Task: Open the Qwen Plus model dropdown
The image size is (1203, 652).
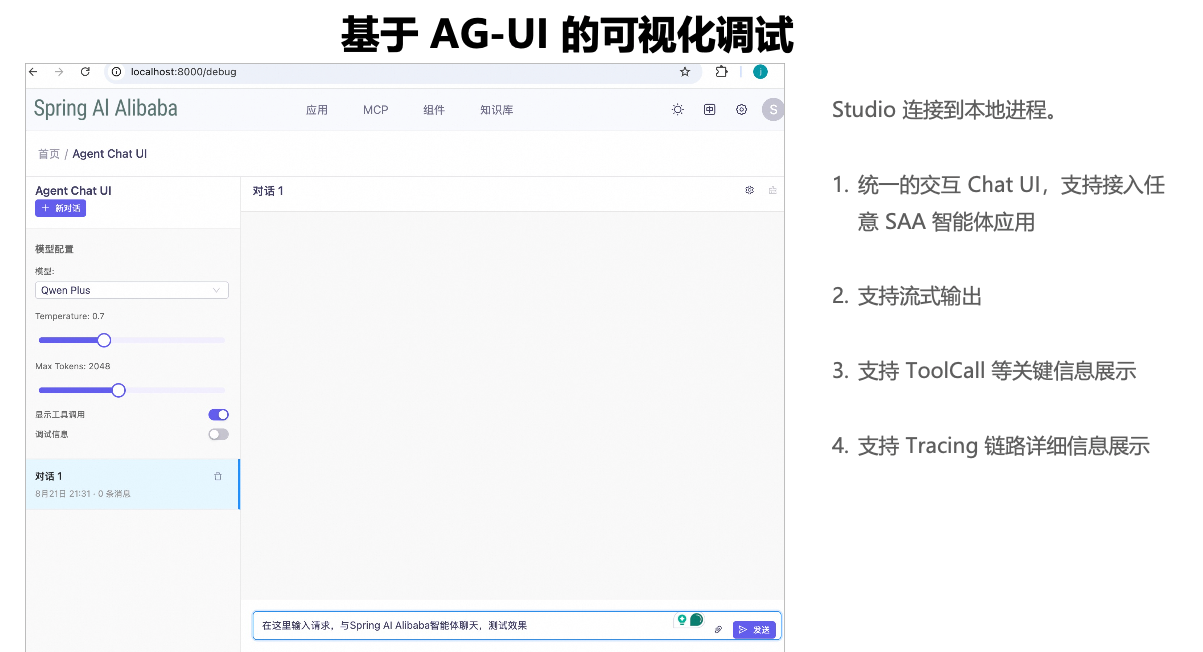Action: (x=132, y=290)
